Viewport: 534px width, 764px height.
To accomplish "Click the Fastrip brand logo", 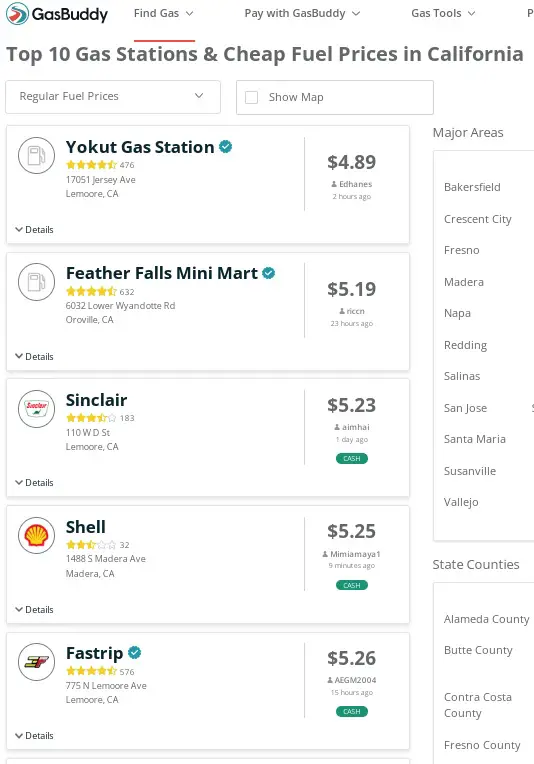I will tap(37, 662).
